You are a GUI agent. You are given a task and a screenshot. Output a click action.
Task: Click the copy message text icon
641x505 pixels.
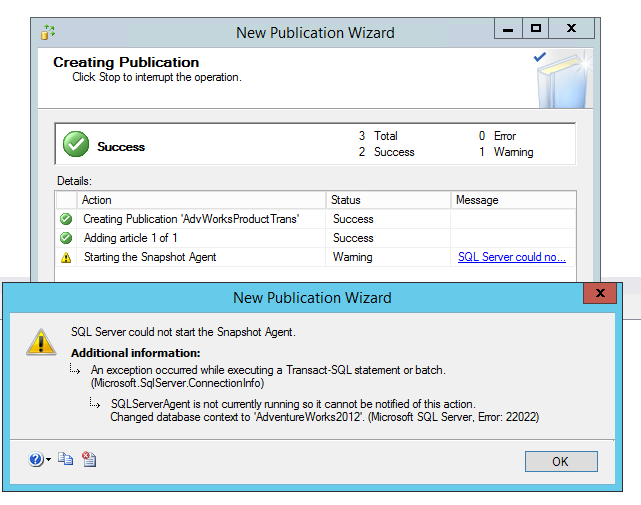66,460
